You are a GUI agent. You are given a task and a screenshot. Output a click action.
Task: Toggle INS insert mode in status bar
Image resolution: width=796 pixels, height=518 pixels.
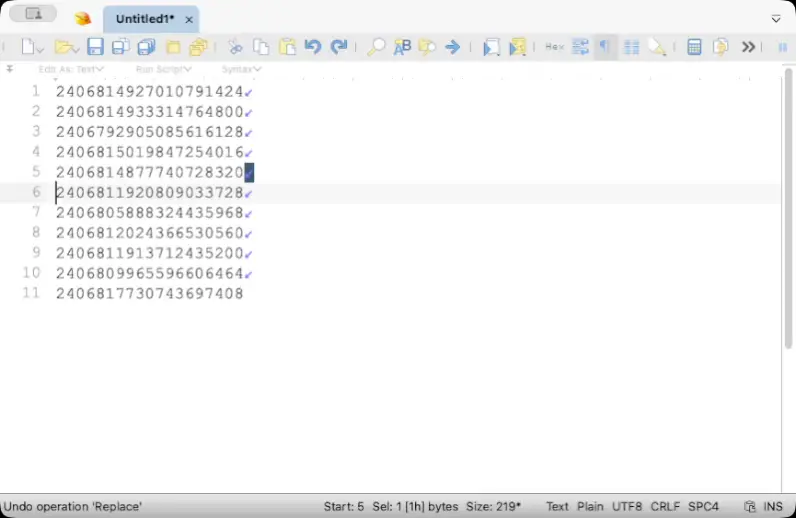[x=773, y=507]
